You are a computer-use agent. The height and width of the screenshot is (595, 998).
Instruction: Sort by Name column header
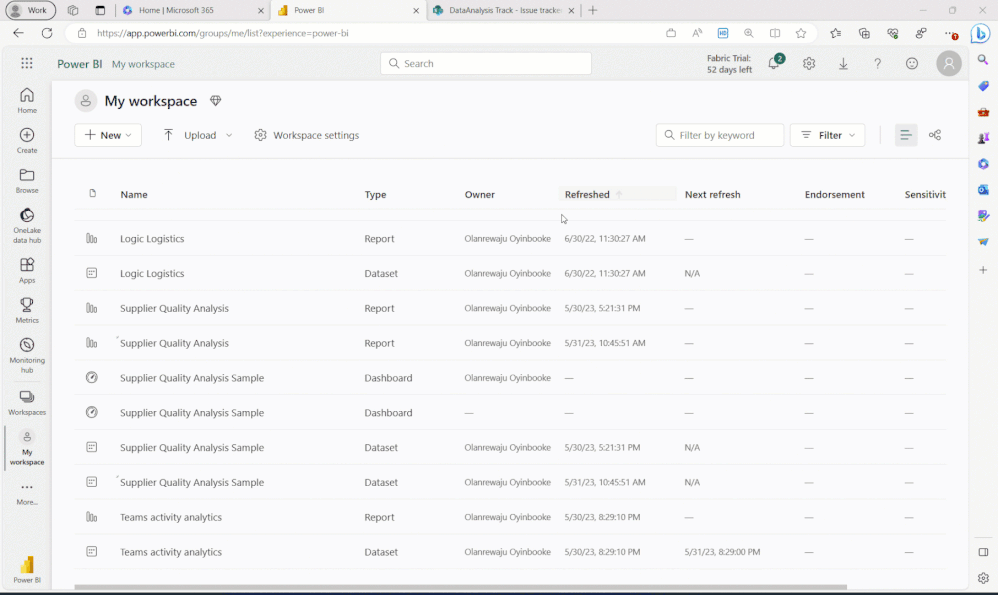[134, 194]
